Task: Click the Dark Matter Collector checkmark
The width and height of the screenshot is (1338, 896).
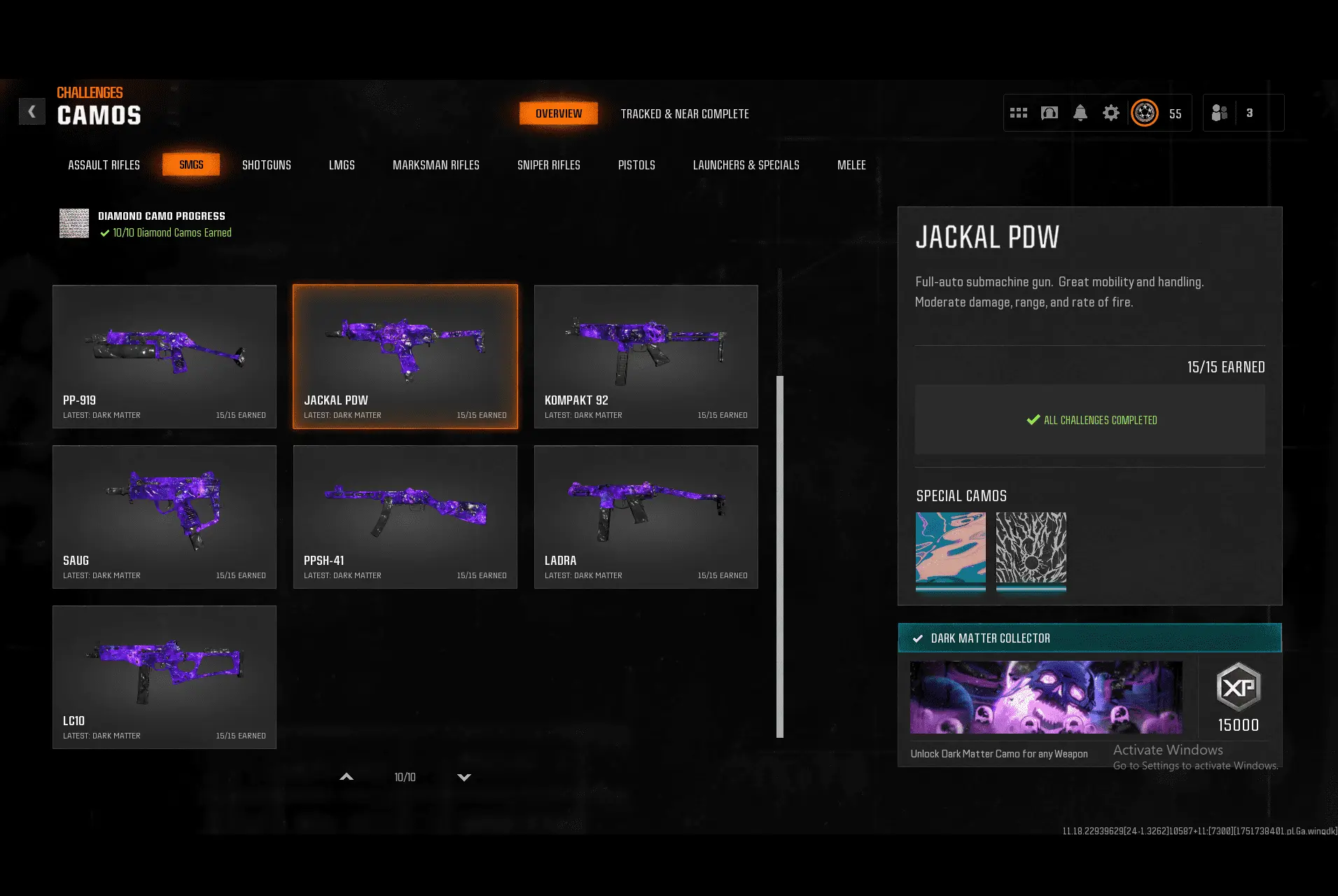Action: pyautogui.click(x=917, y=638)
